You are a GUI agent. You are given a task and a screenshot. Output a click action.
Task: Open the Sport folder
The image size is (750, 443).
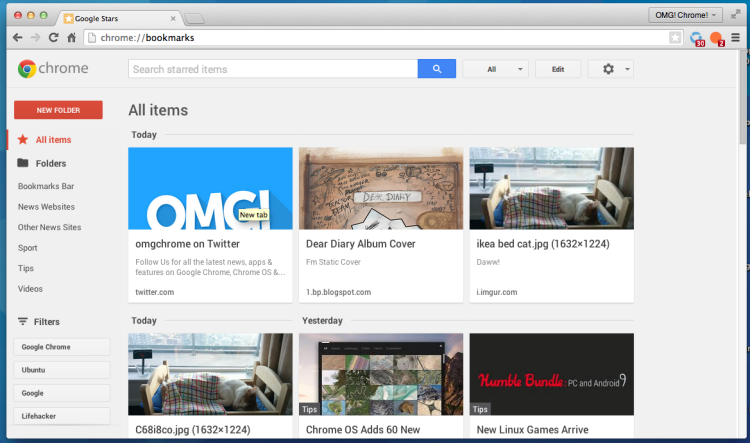pyautogui.click(x=27, y=248)
